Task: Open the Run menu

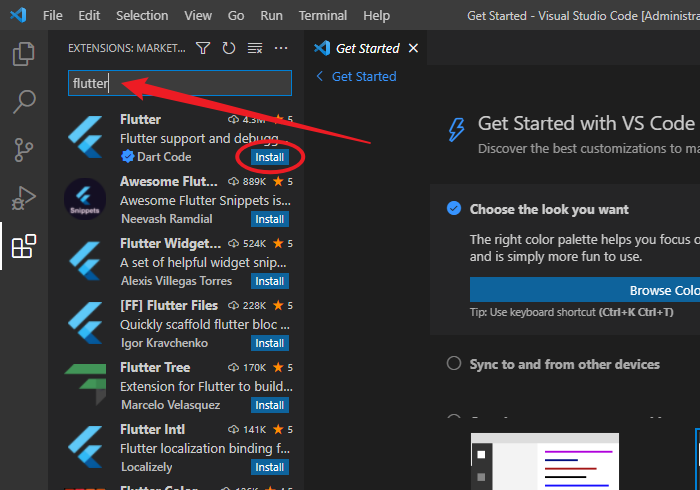Action: tap(271, 16)
